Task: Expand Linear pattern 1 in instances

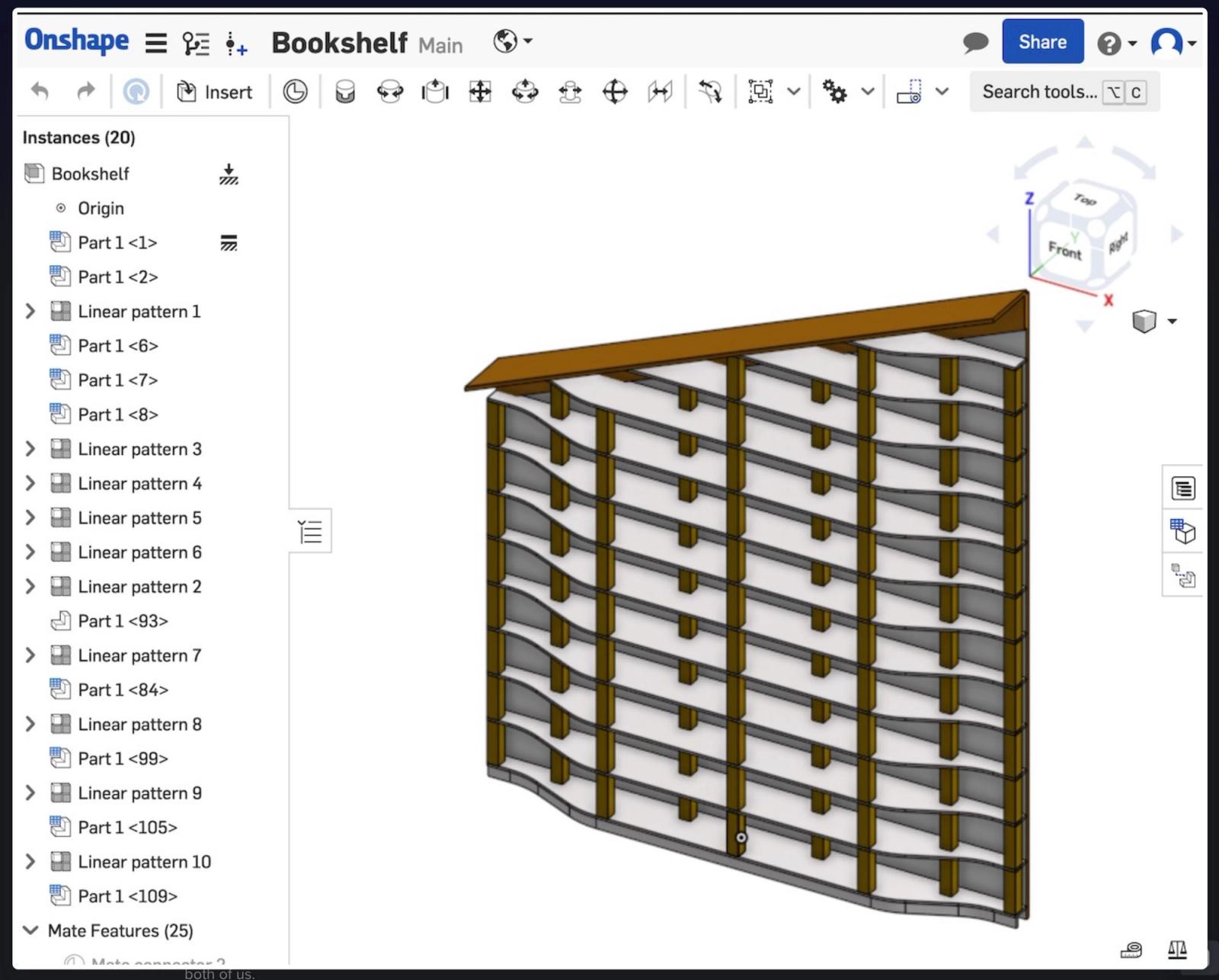Action: pyautogui.click(x=30, y=312)
